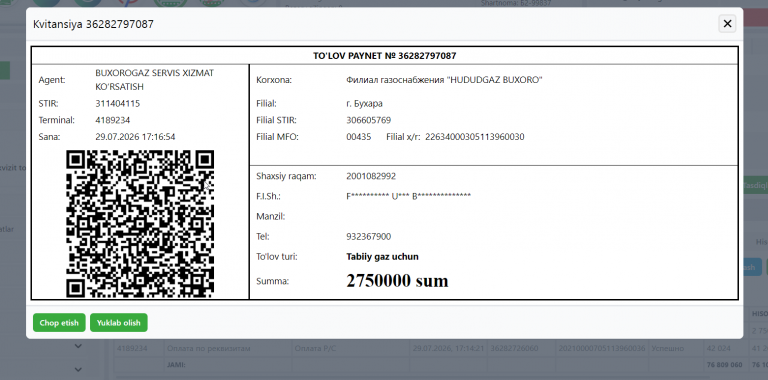Viewport: 768px width, 380px height.
Task: Click the To'lov turi: label
Action: 277,257
